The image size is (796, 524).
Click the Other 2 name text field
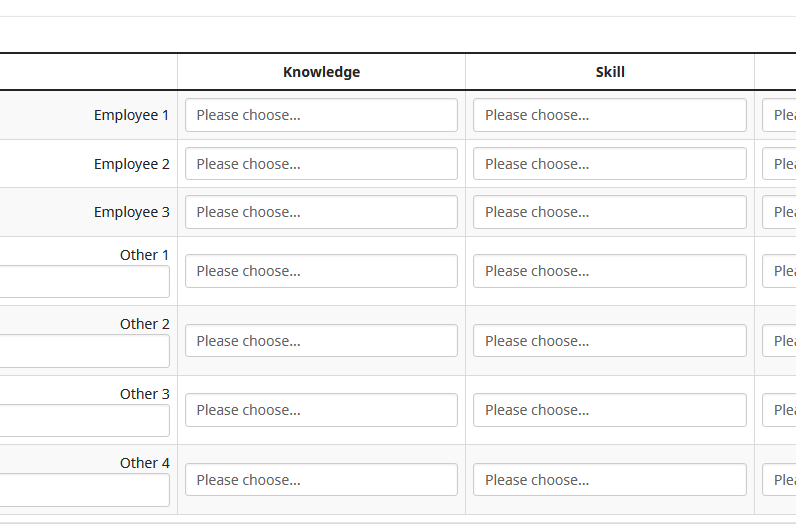pyautogui.click(x=84, y=351)
